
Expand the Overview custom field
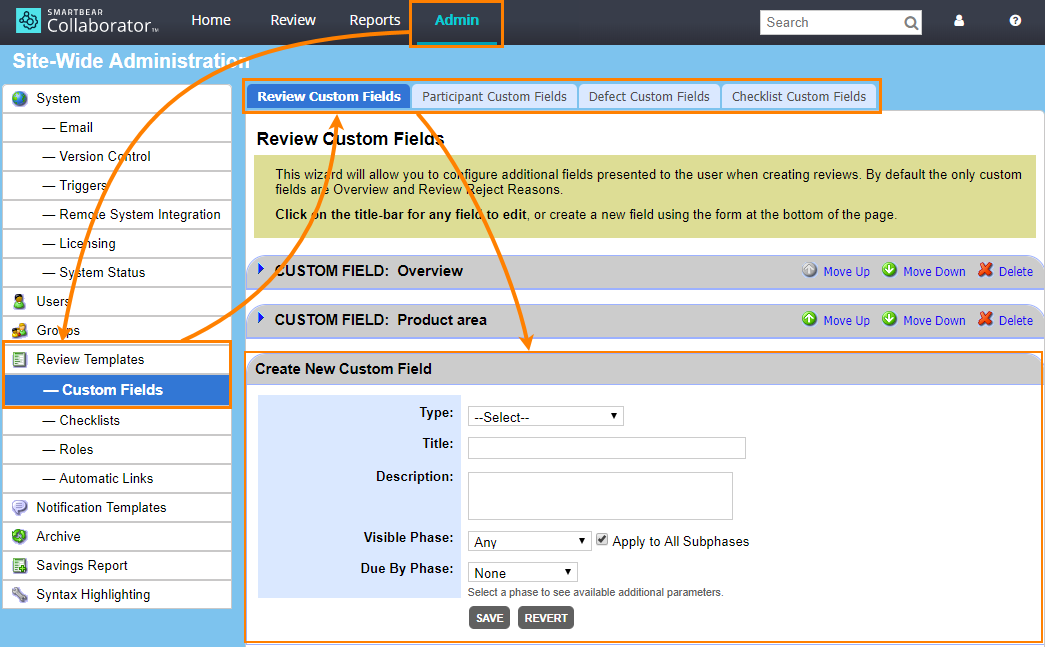[x=260, y=271]
